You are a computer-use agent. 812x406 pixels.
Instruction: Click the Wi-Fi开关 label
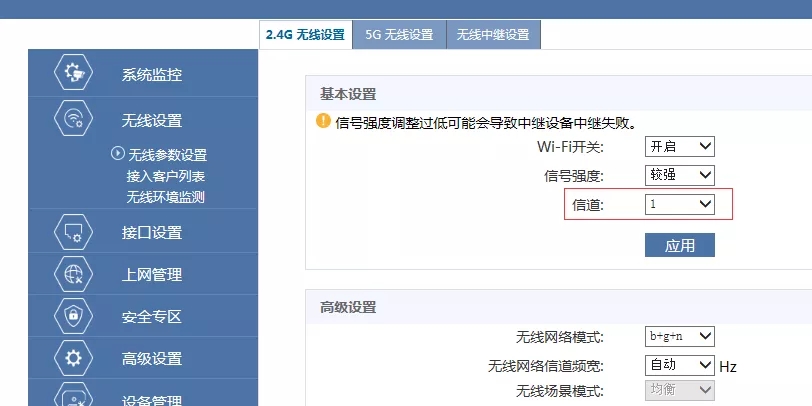[x=570, y=147]
